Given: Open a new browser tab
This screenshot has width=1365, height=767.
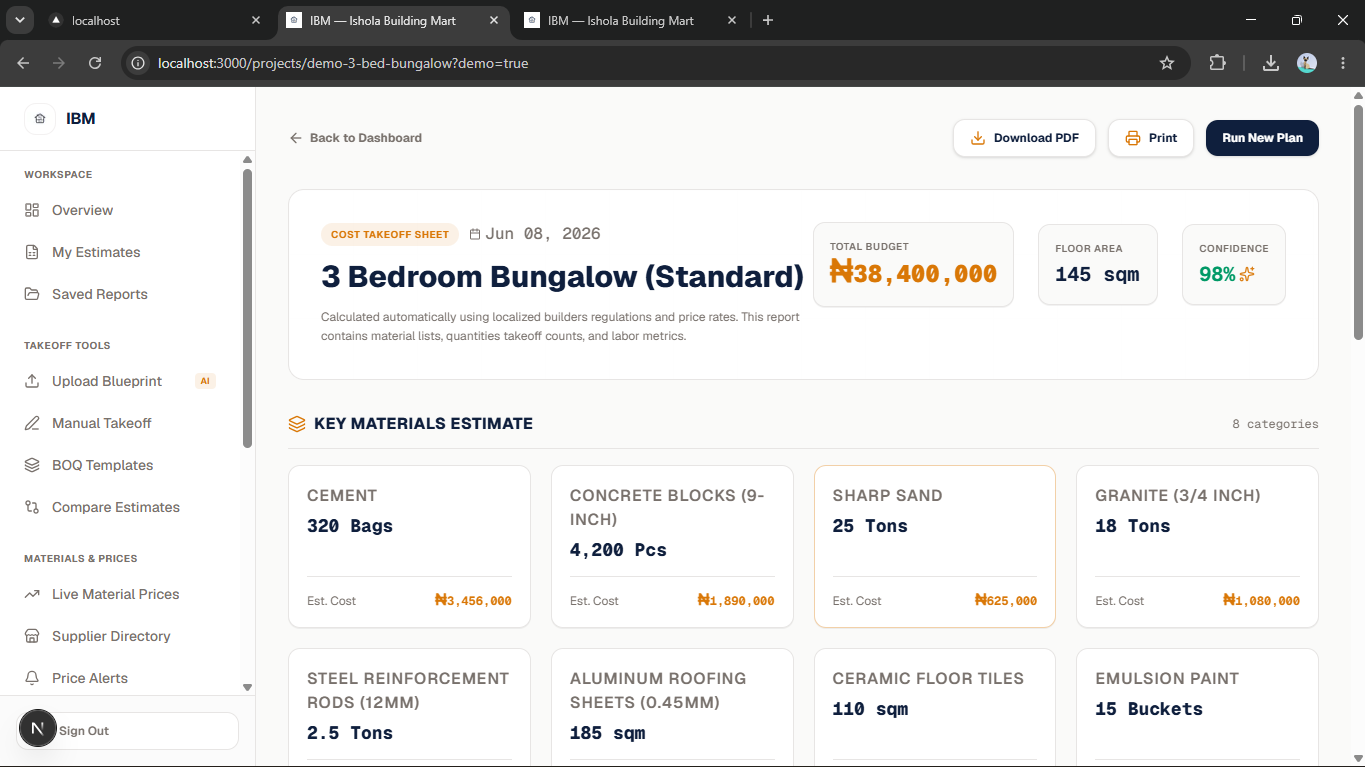Looking at the screenshot, I should 768,20.
